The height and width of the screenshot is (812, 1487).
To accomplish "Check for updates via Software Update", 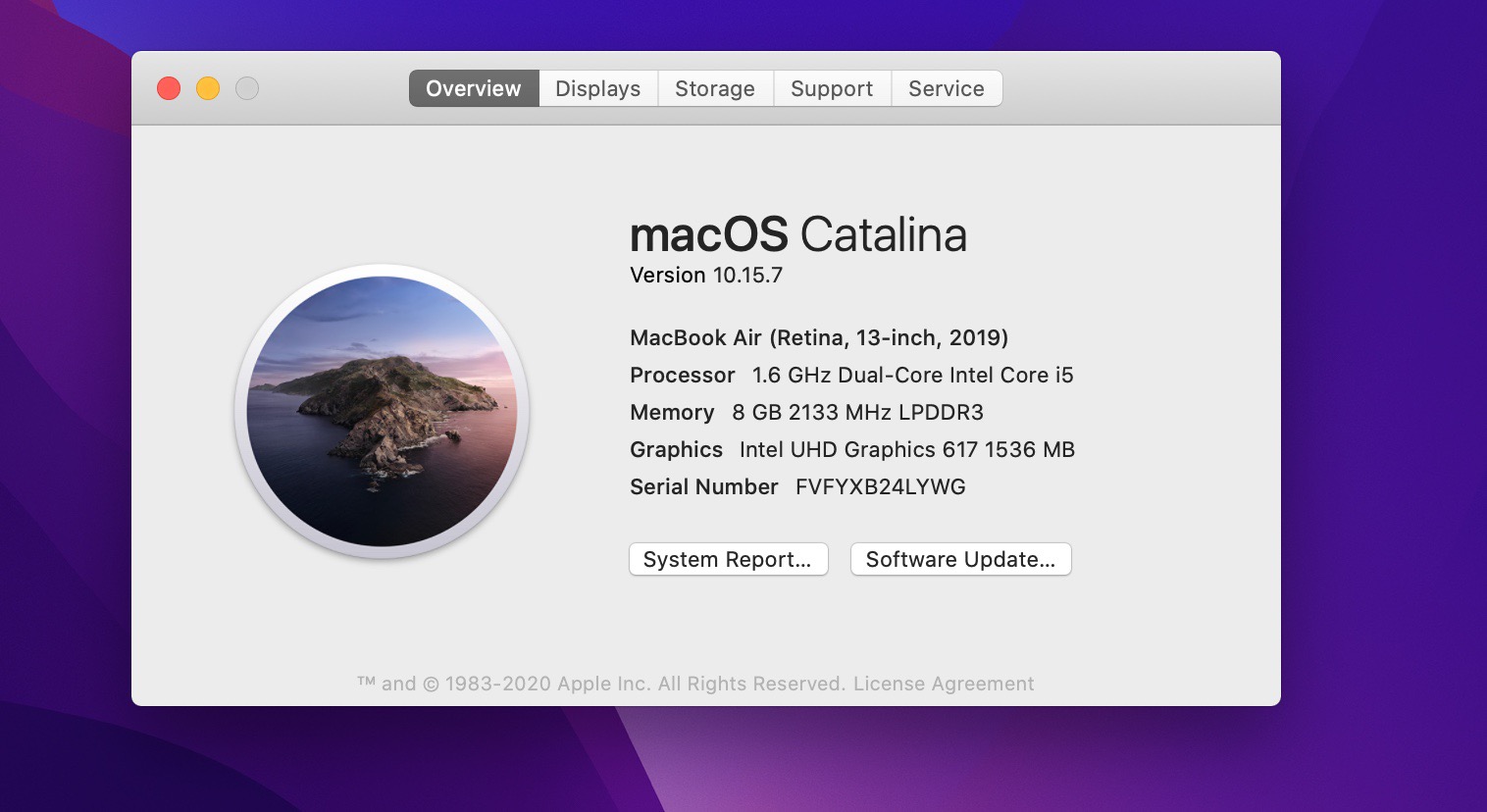I will tap(960, 559).
